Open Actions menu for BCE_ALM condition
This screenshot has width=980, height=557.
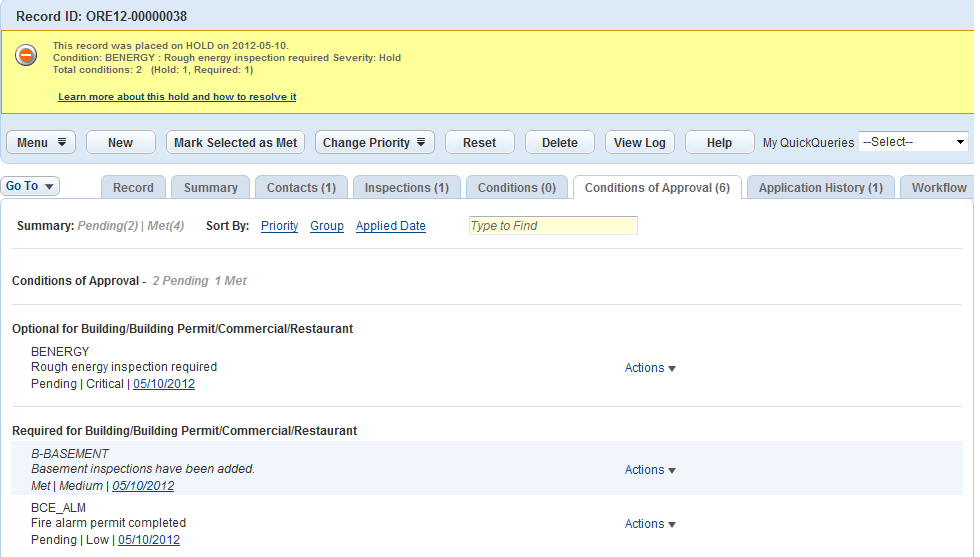coord(650,524)
